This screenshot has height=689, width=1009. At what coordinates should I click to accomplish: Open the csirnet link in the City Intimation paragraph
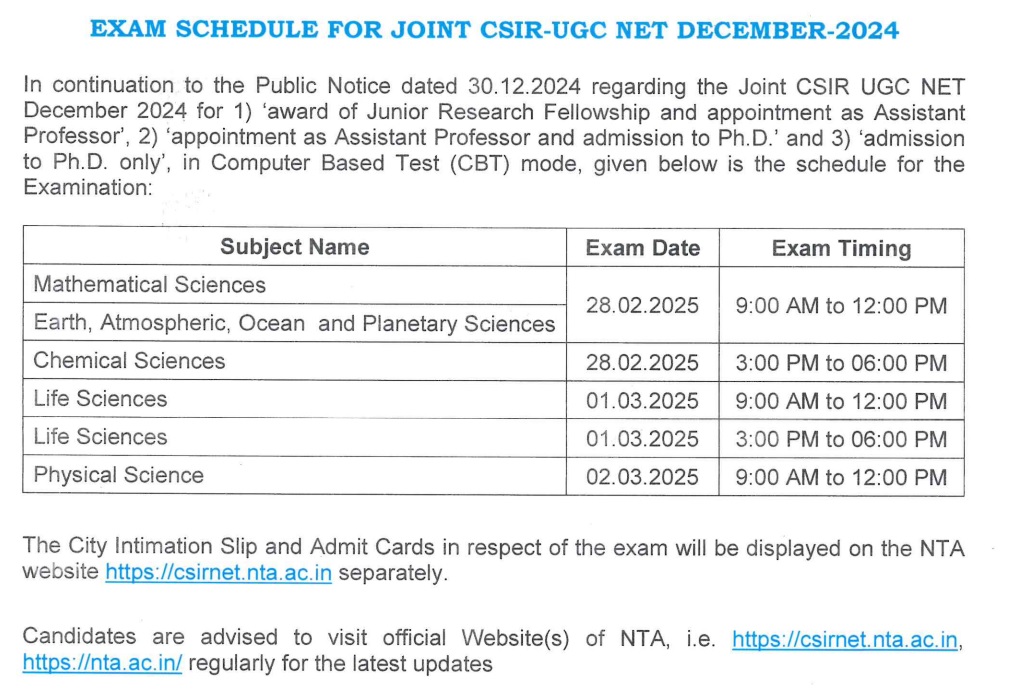click(x=218, y=573)
